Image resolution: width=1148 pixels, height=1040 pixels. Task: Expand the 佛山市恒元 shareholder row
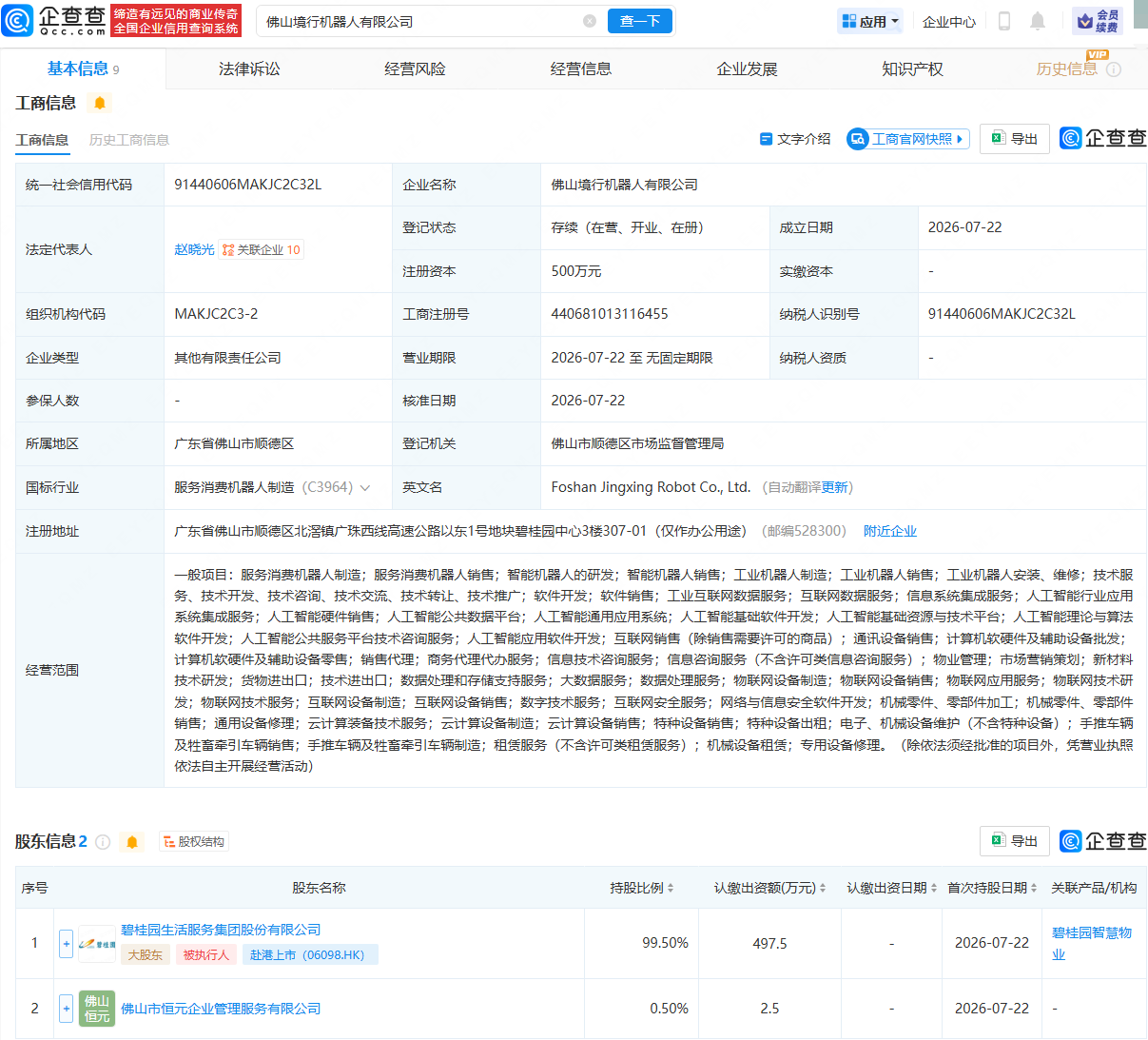66,1009
